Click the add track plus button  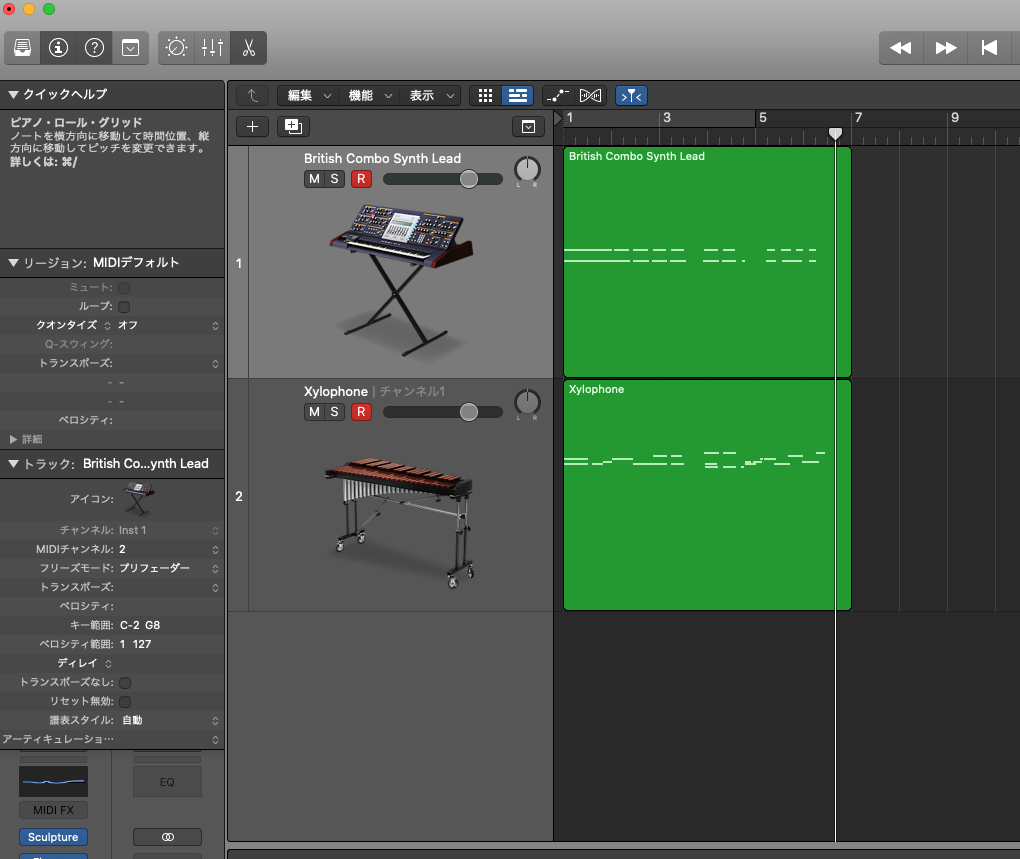point(252,126)
